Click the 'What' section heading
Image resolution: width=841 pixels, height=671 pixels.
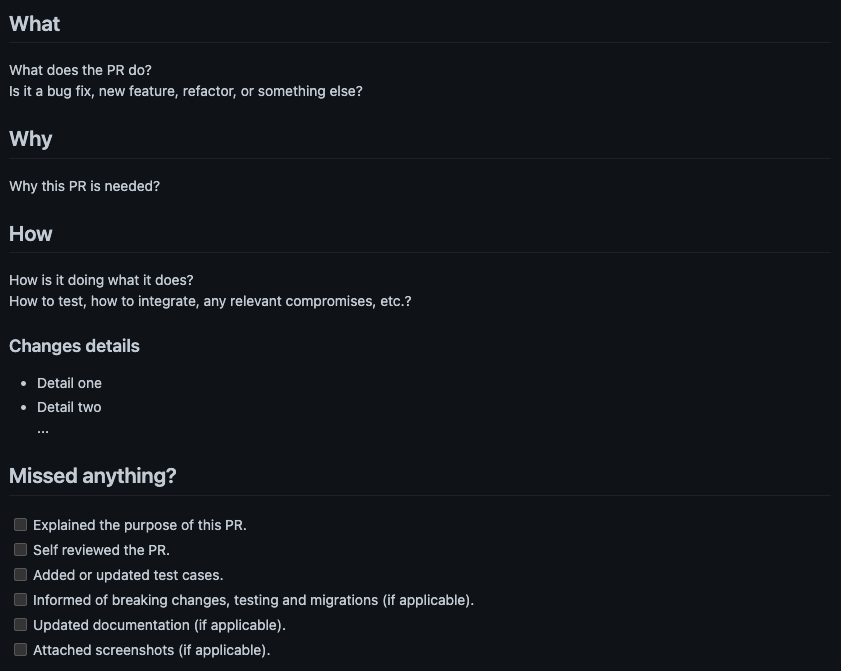pos(35,24)
